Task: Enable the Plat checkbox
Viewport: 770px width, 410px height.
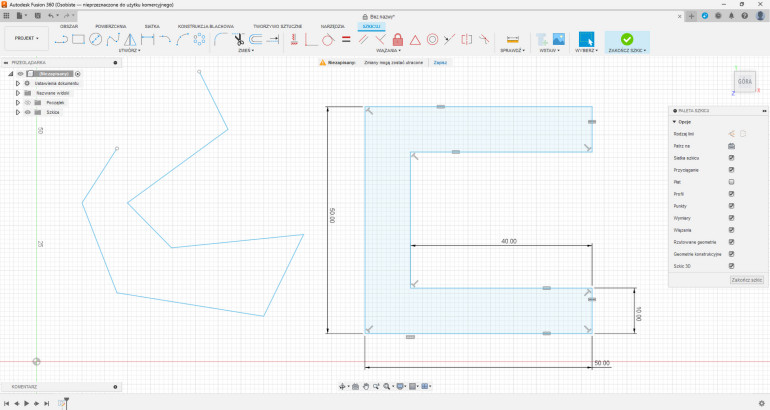Action: click(x=731, y=182)
